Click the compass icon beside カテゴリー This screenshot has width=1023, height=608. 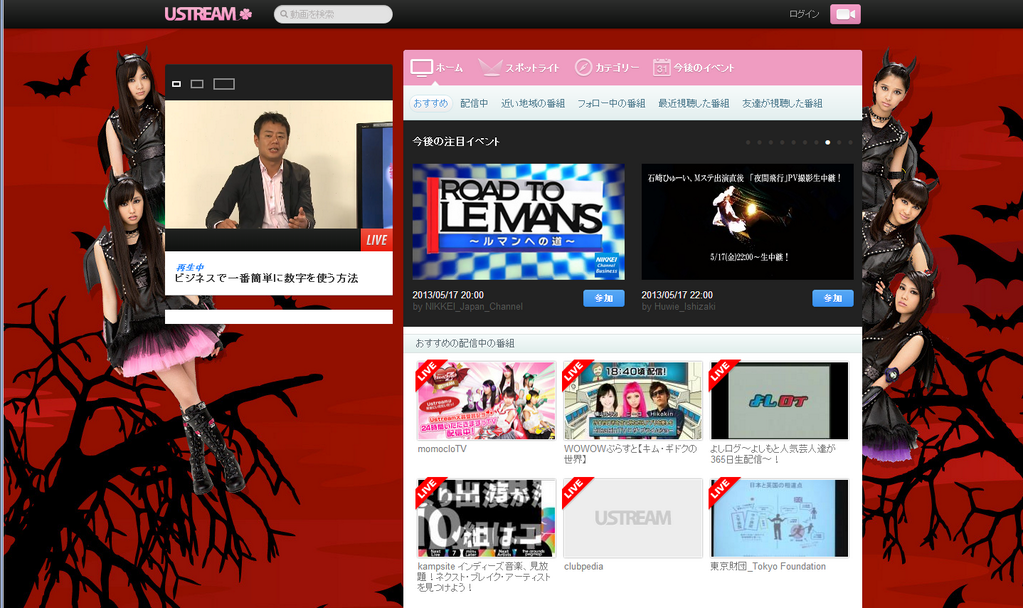(583, 67)
